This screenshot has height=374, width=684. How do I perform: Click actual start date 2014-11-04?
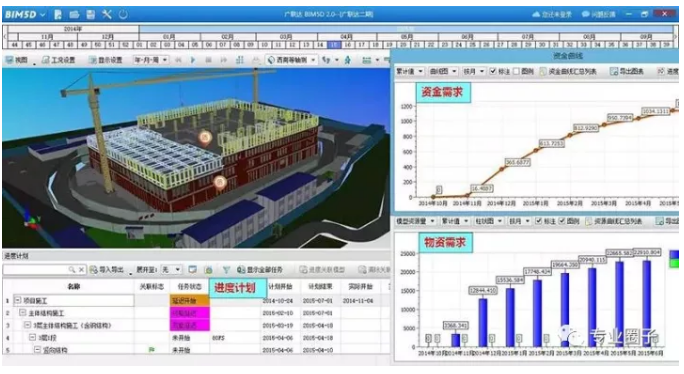click(358, 301)
